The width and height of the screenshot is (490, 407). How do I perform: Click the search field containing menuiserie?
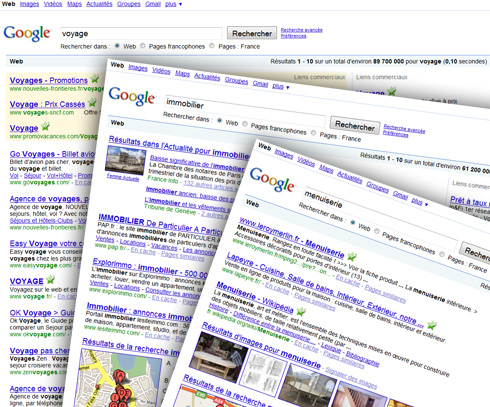(x=380, y=218)
